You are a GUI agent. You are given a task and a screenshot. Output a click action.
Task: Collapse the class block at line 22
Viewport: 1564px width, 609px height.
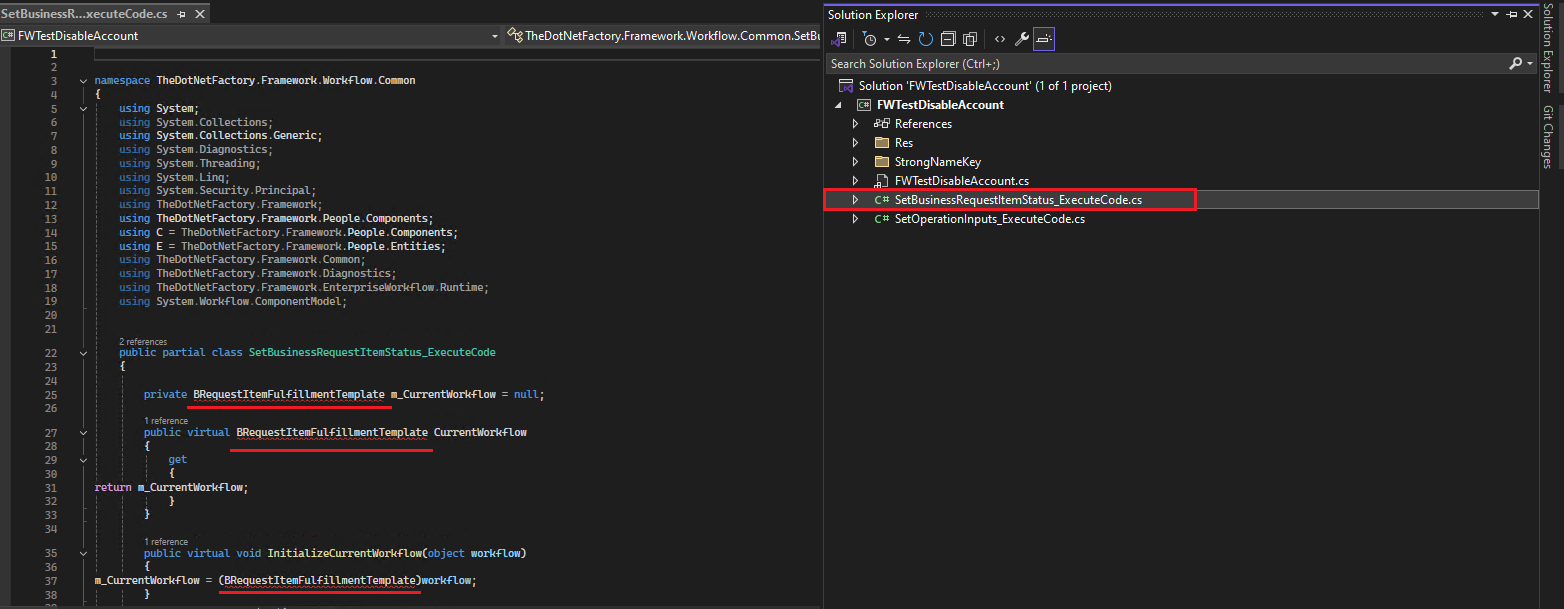[84, 353]
